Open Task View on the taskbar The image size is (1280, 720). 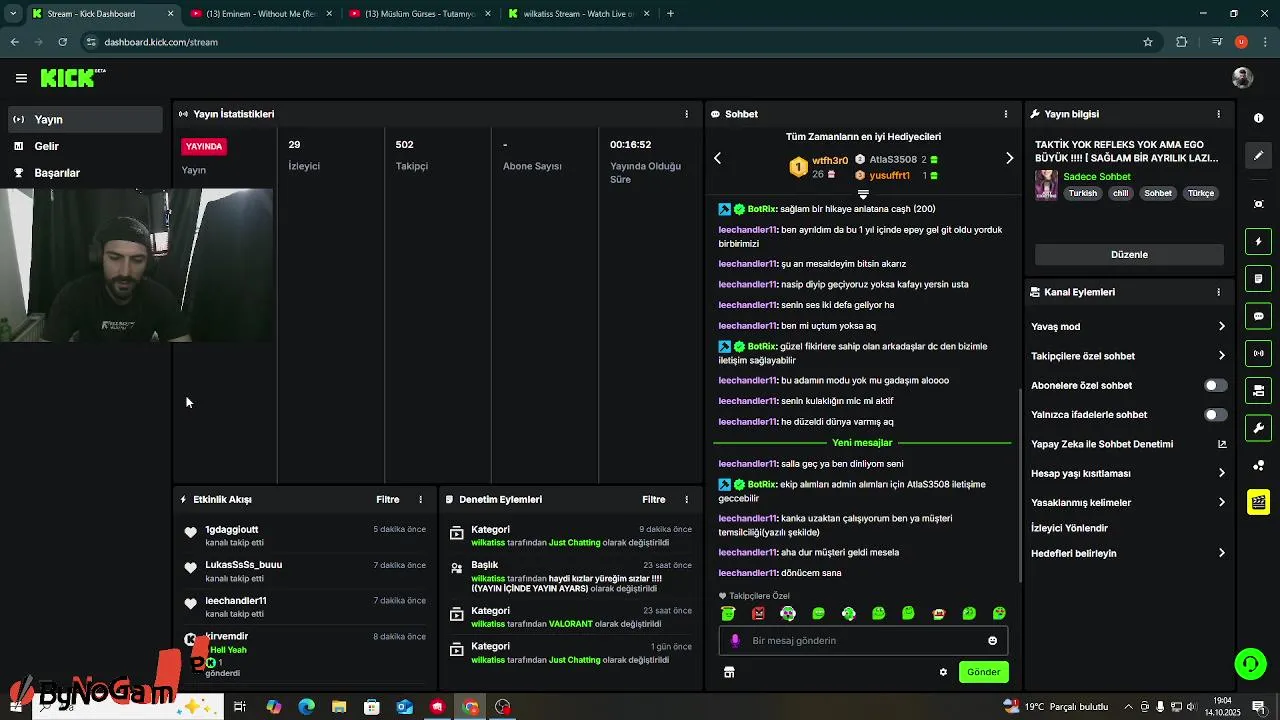240,707
